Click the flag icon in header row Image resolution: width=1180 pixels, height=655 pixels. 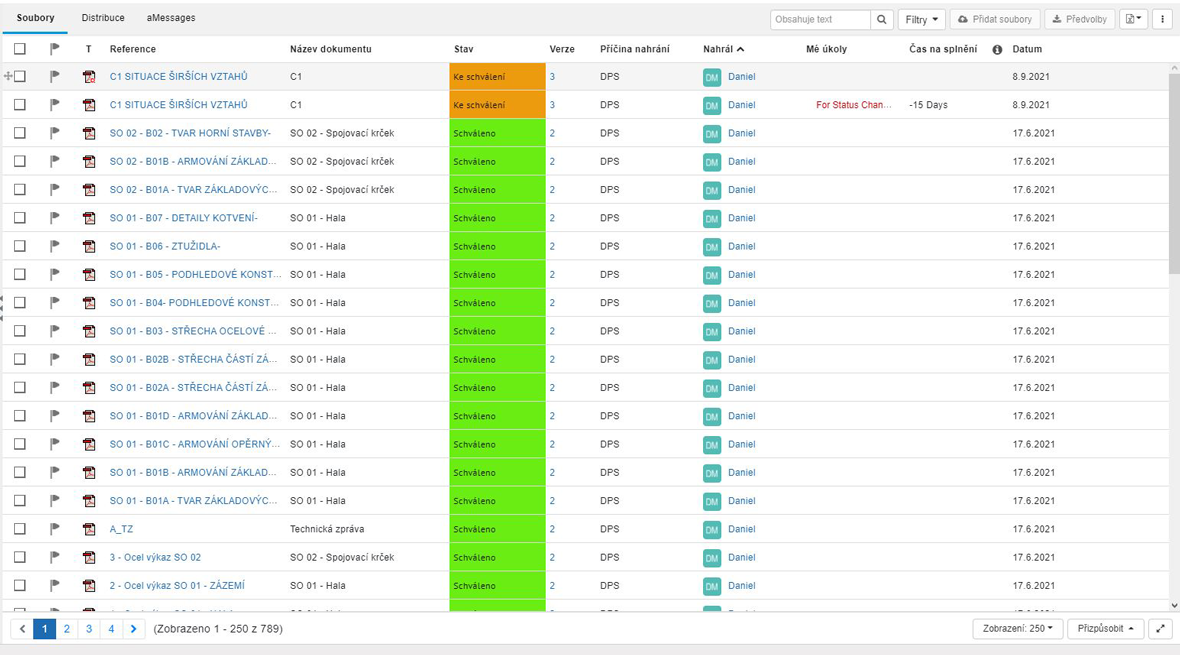tap(54, 49)
